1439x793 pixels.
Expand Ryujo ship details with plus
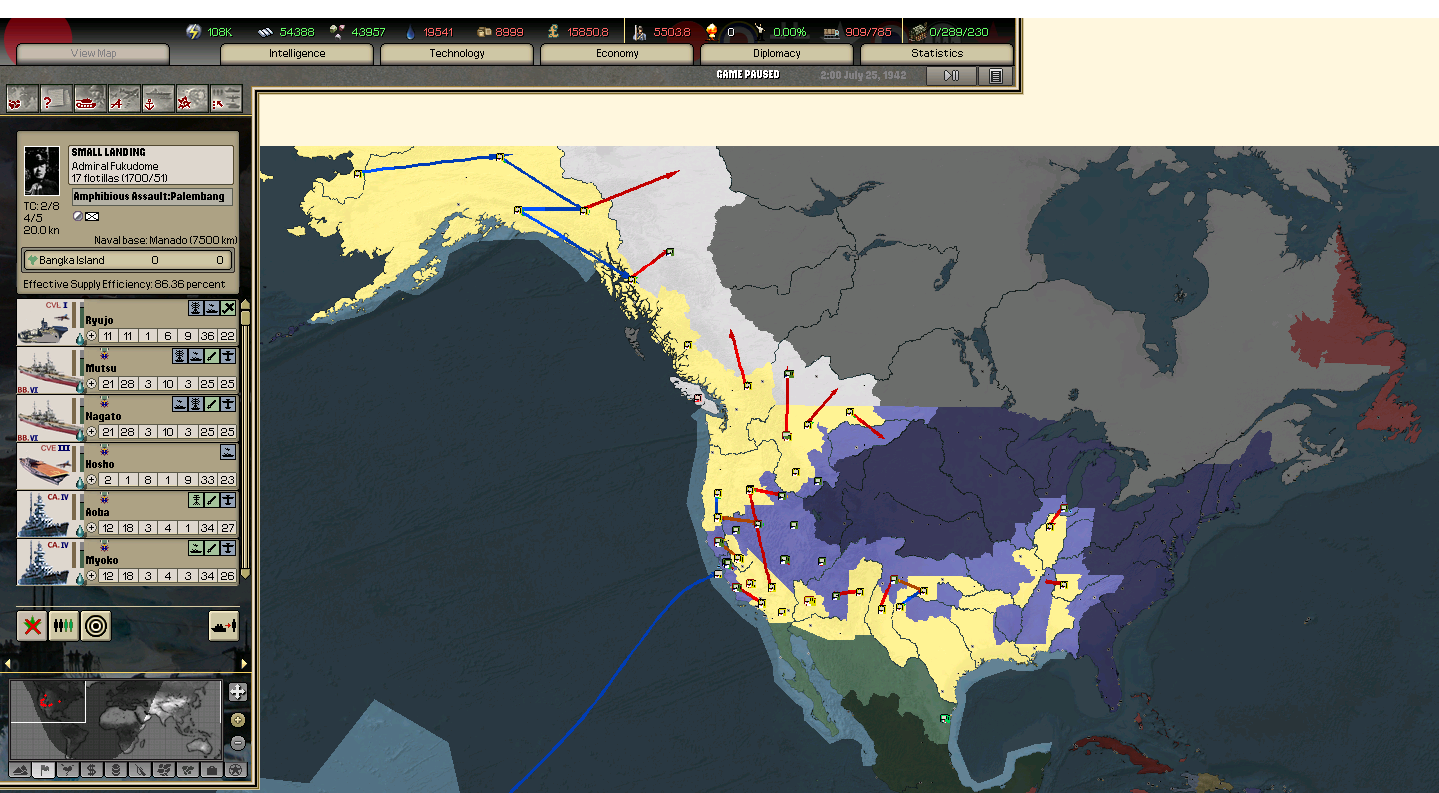pyautogui.click(x=92, y=336)
